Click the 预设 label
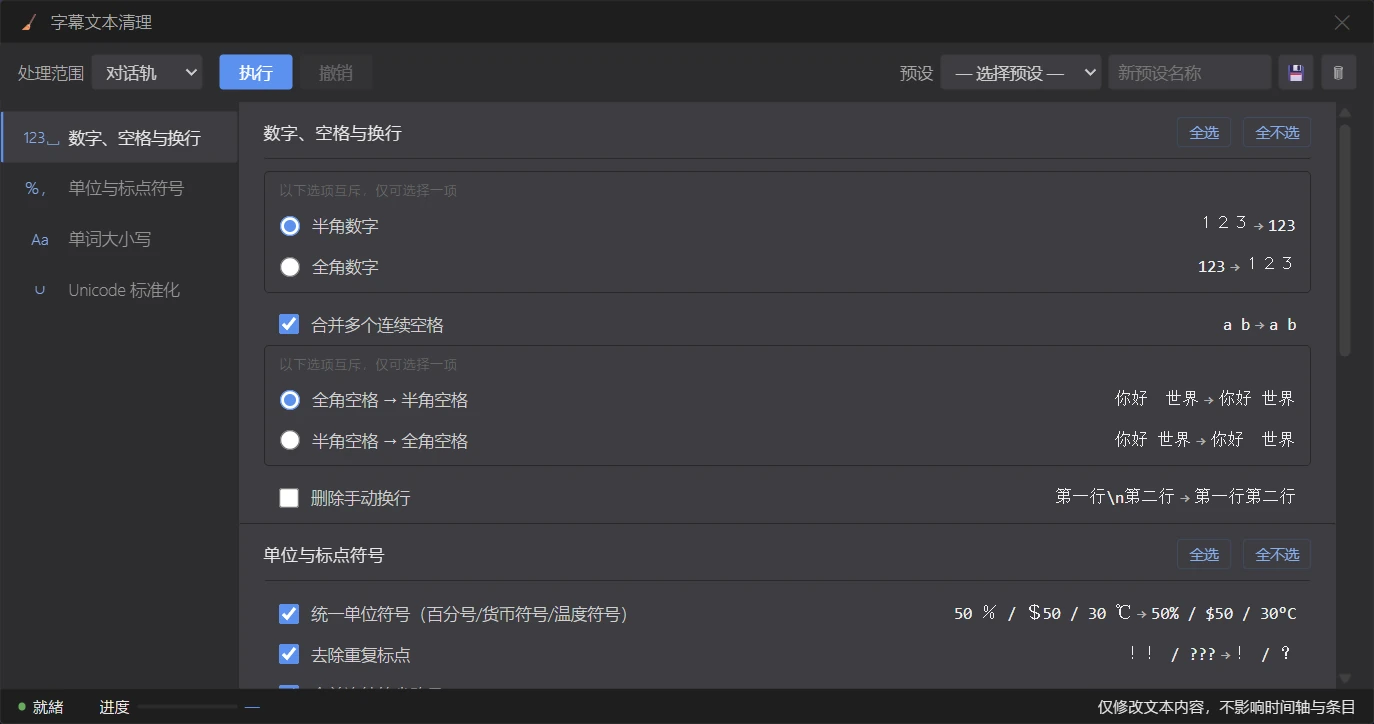Screen dimensions: 1374x724 coord(916,73)
